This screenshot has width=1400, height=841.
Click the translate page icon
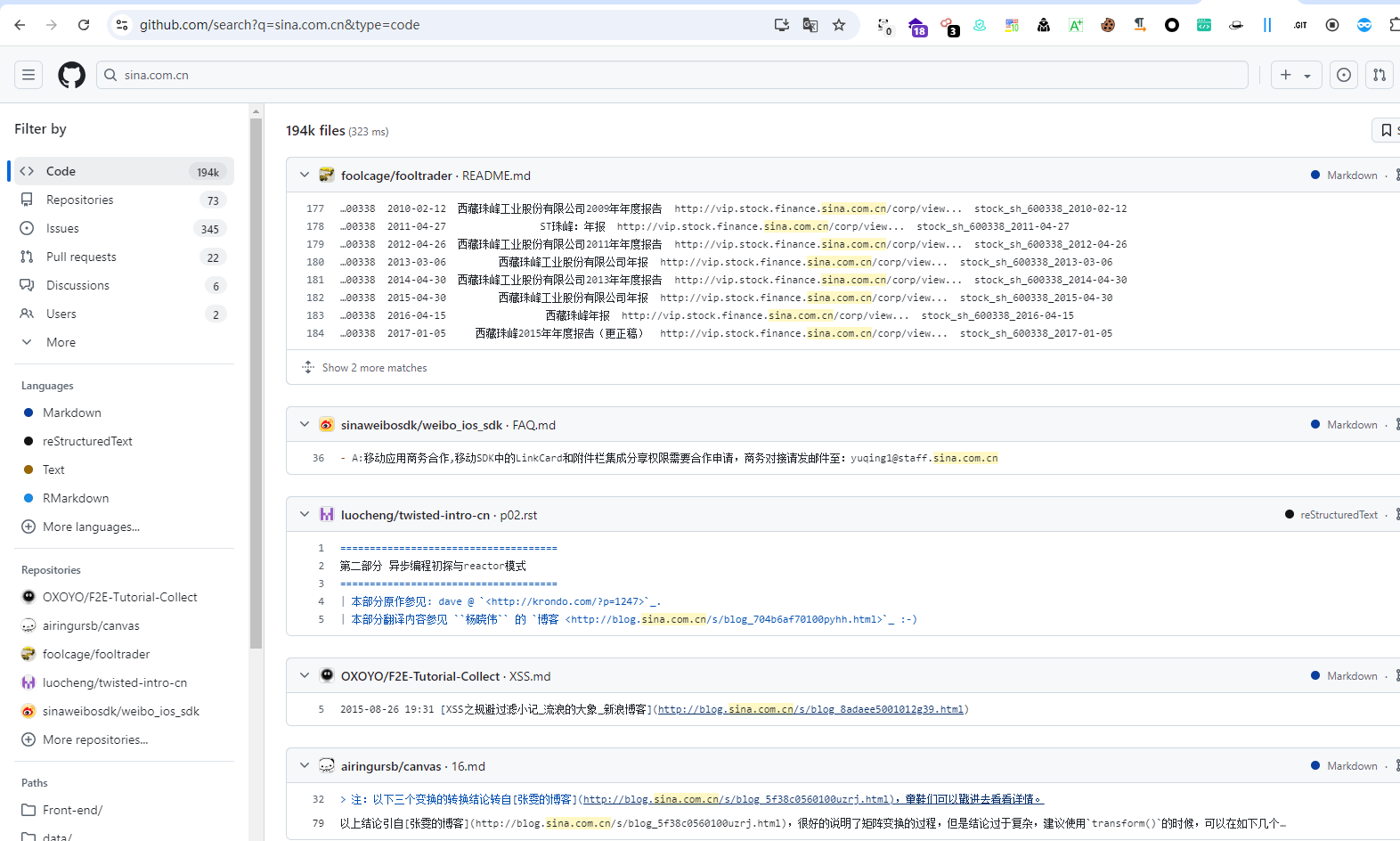(x=810, y=25)
